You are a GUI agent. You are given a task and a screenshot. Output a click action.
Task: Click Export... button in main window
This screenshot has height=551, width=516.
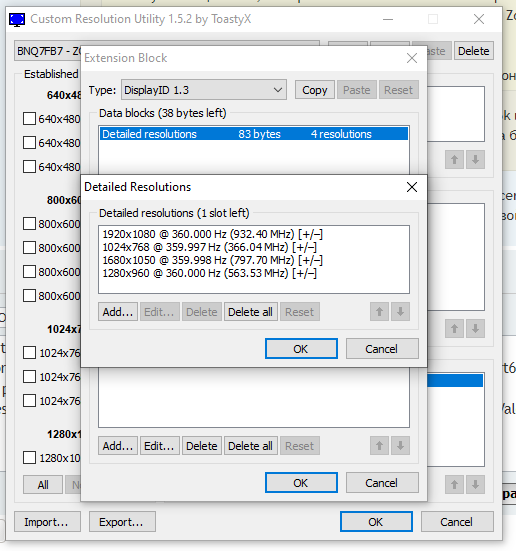click(122, 522)
